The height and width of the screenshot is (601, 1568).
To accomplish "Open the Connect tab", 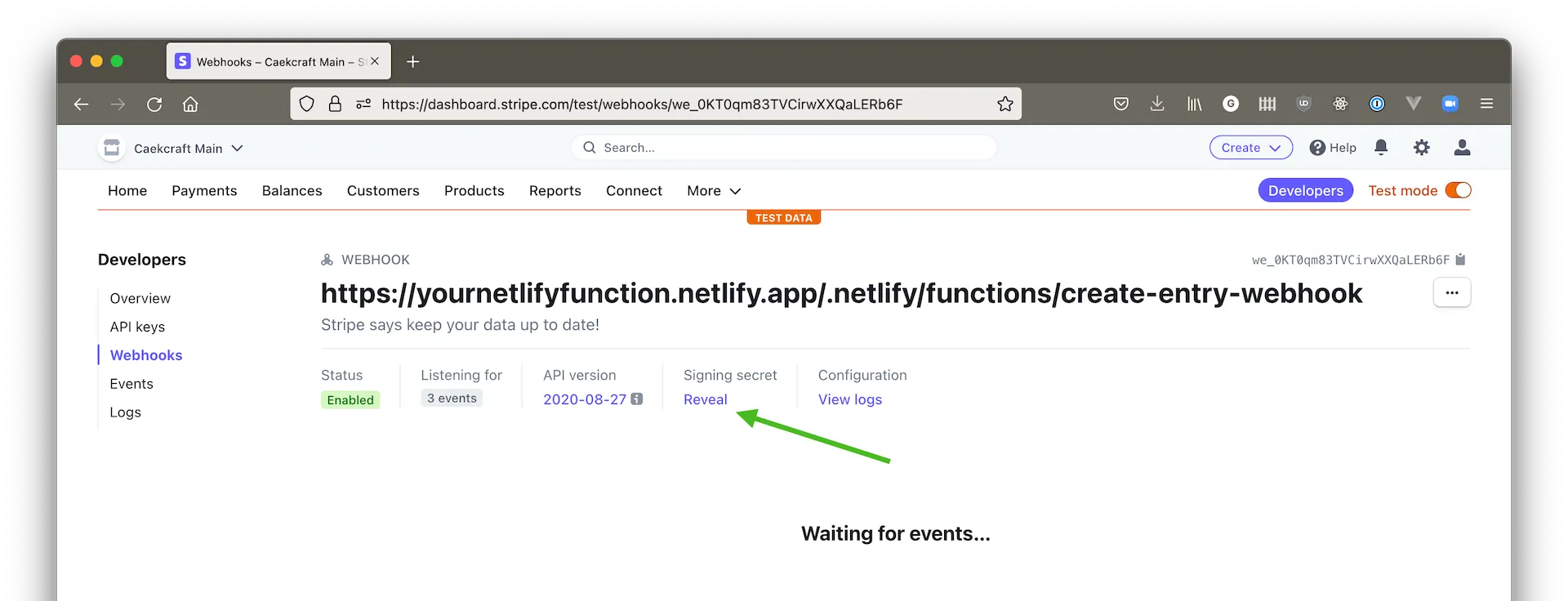I will click(x=634, y=190).
